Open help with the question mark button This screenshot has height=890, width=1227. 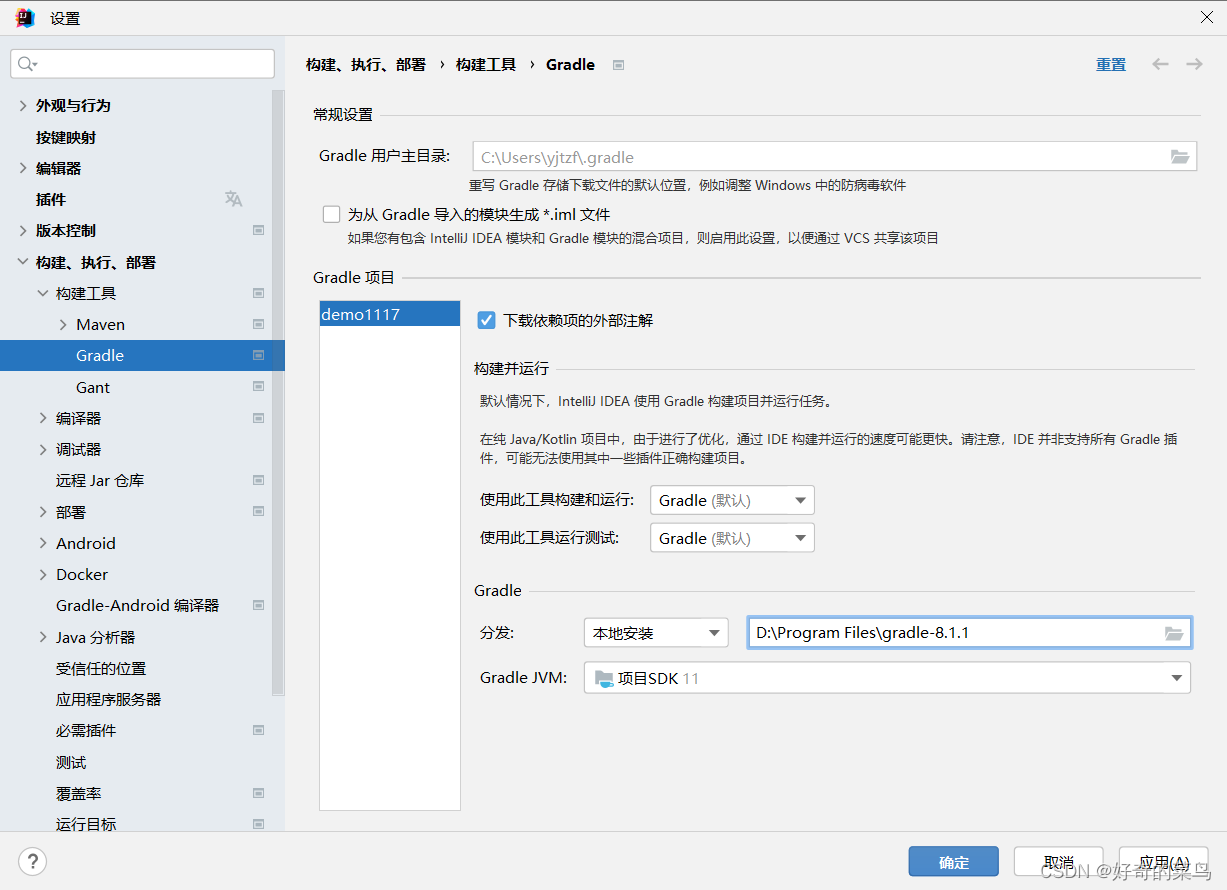(x=33, y=861)
